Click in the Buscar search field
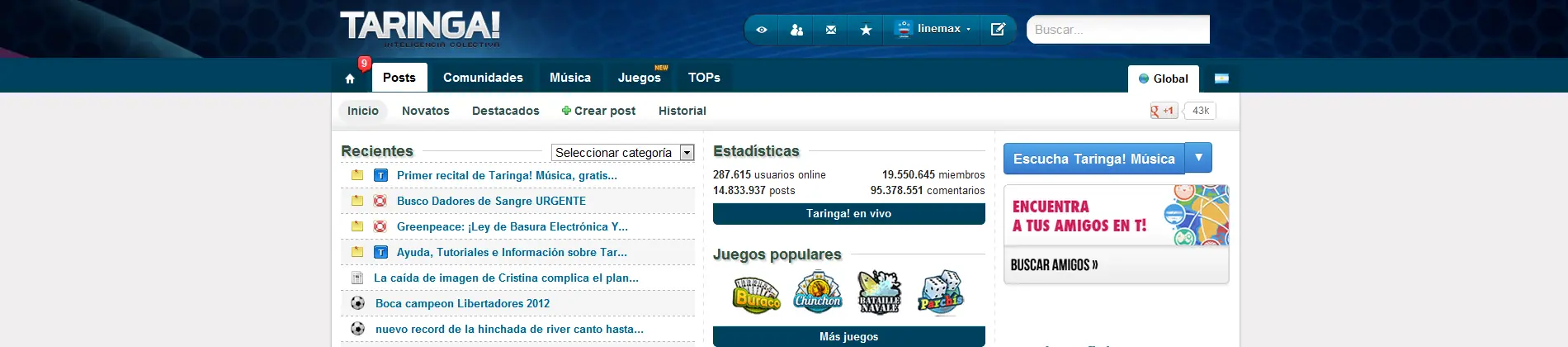The image size is (1568, 347). (1118, 30)
